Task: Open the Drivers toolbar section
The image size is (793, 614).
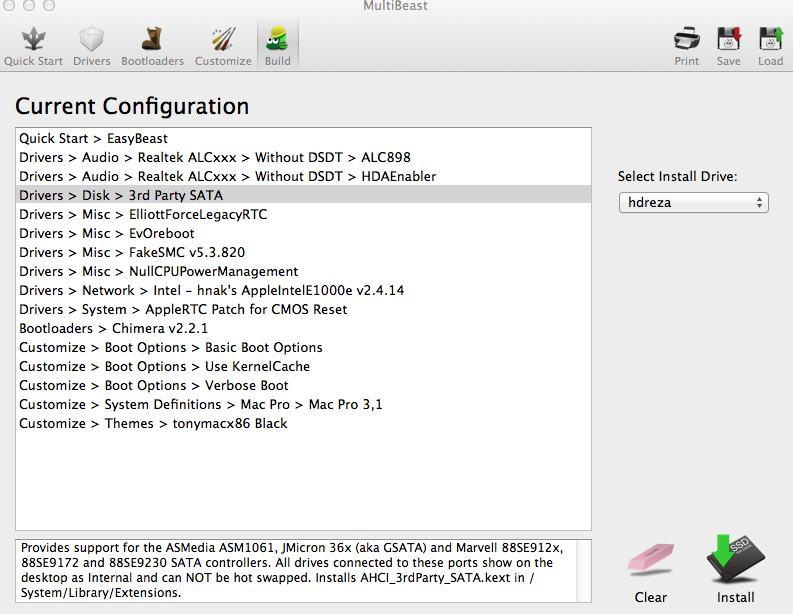Action: pyautogui.click(x=92, y=47)
